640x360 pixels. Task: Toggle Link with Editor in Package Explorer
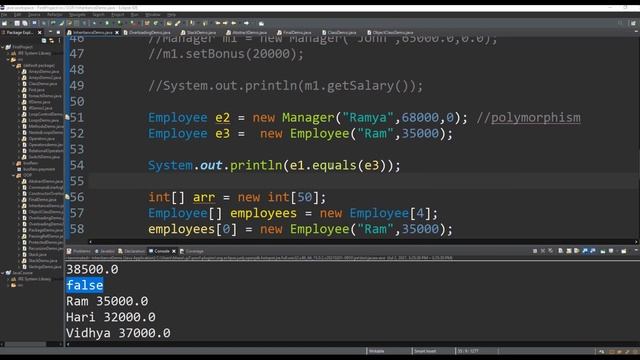point(51,40)
